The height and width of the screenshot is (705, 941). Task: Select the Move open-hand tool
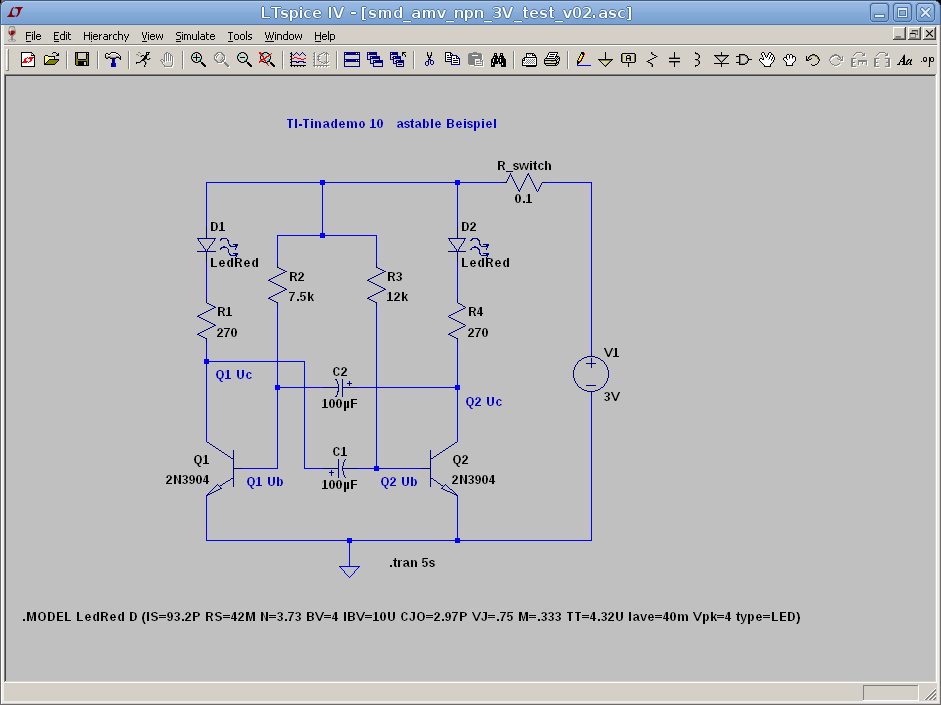767,59
